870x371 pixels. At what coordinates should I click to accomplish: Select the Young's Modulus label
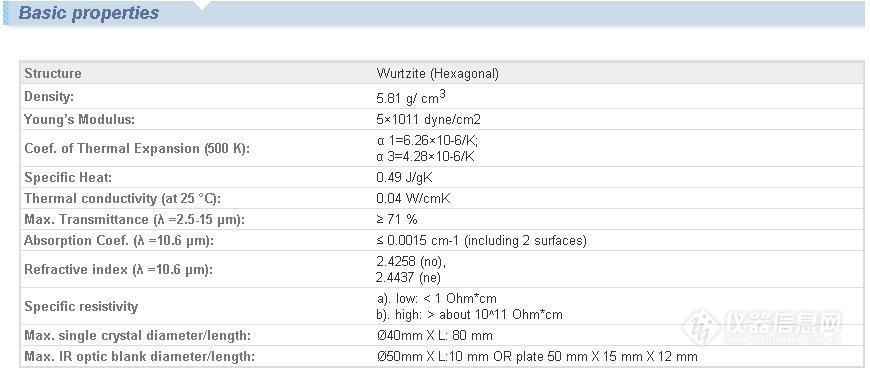pos(79,120)
